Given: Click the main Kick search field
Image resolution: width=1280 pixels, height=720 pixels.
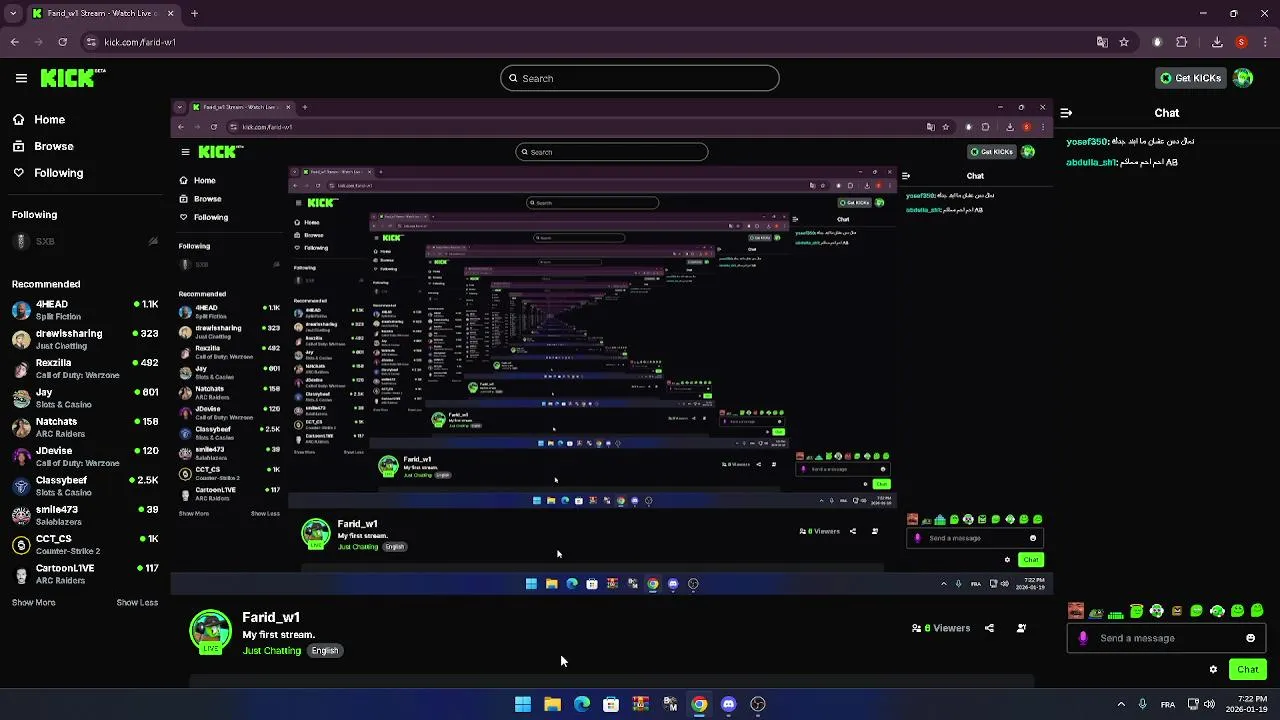Looking at the screenshot, I should coord(640,78).
